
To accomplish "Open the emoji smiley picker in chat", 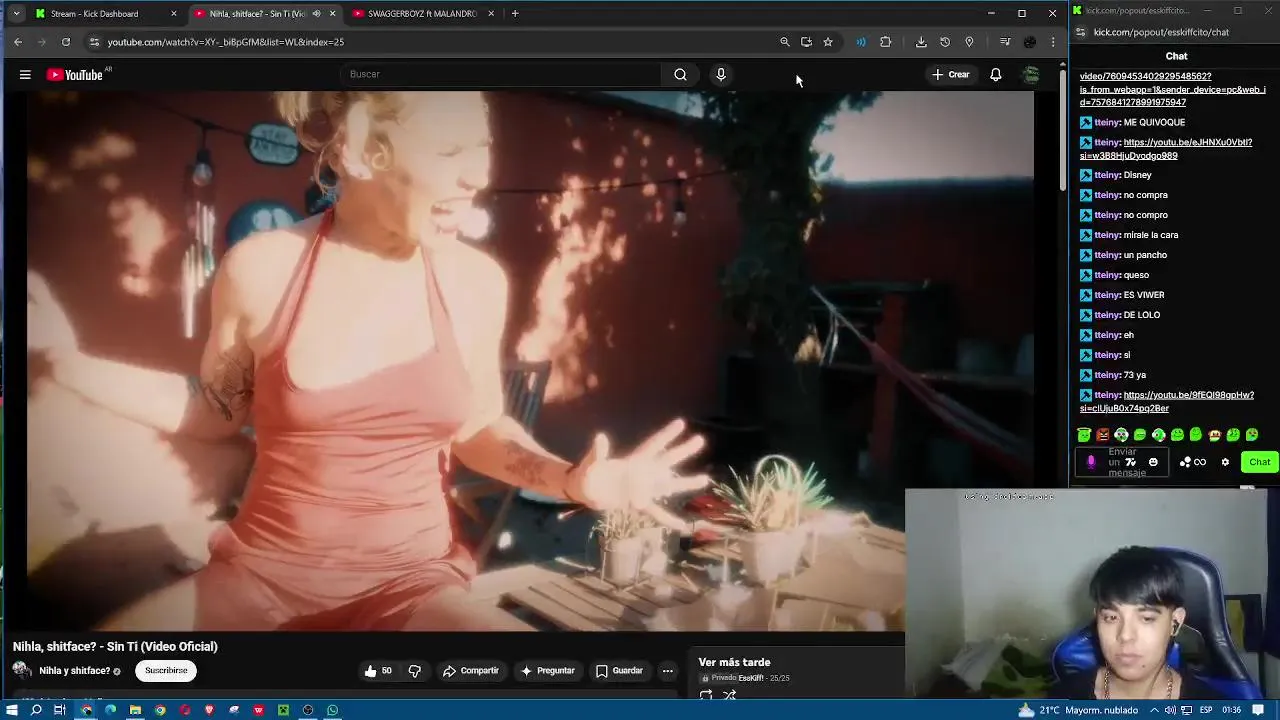I will click(1153, 462).
